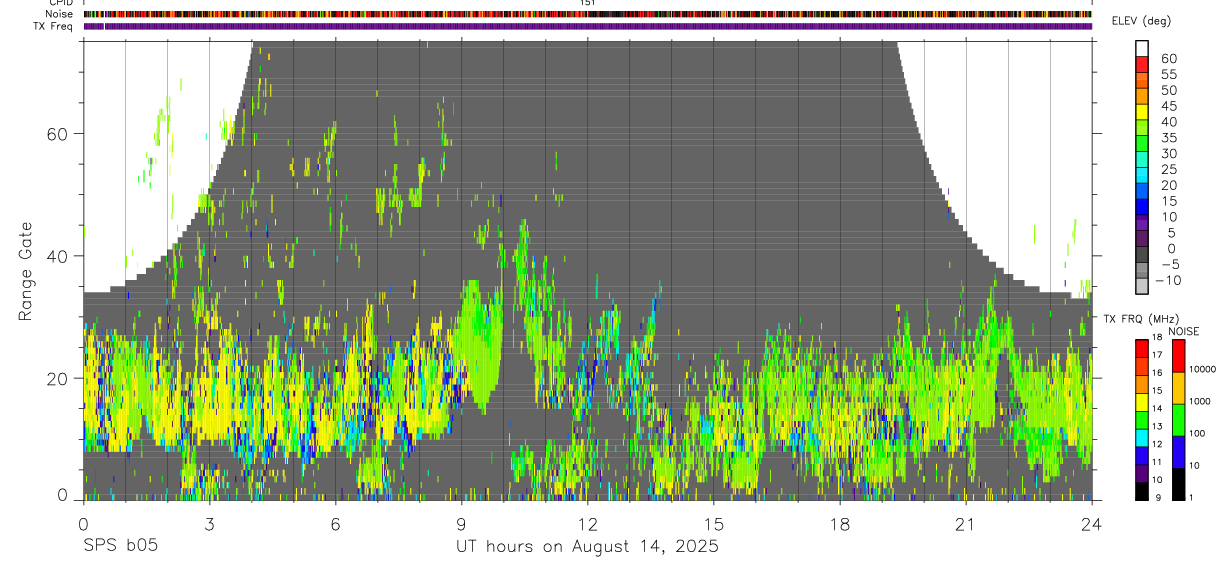The image size is (1228, 567).
Task: Click the '55' label on ELEV scale
Action: click(x=1168, y=74)
